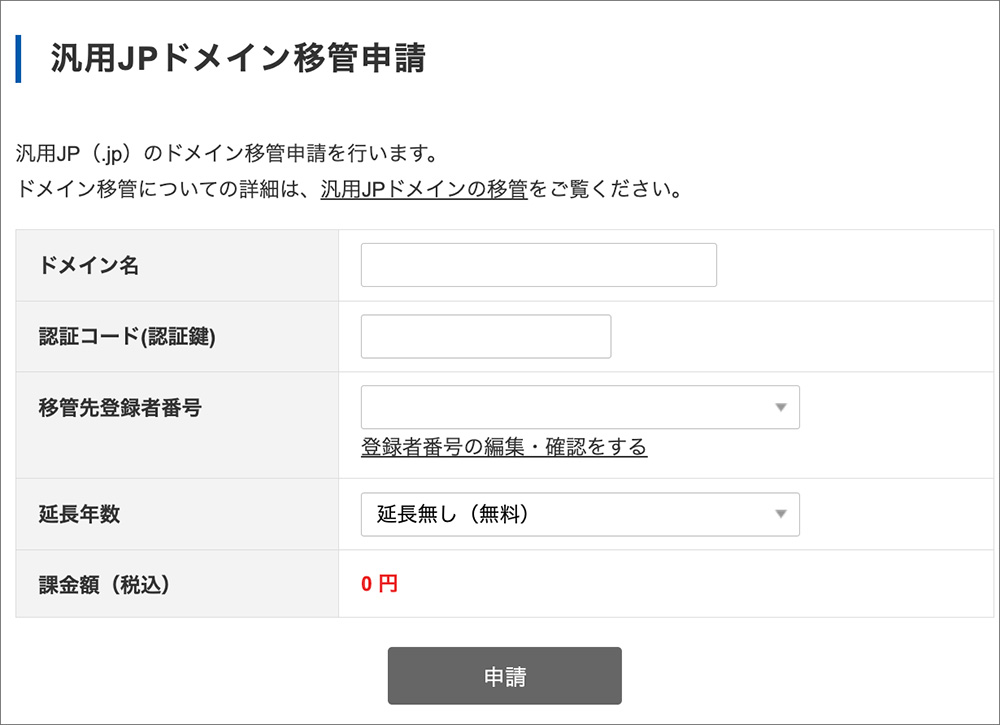
Task: Click the 認証コード(認証鍵) label
Action: click(127, 336)
